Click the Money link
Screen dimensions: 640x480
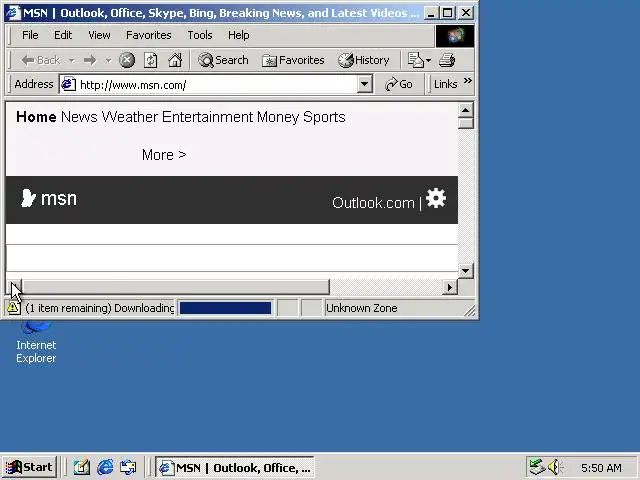pos(278,117)
